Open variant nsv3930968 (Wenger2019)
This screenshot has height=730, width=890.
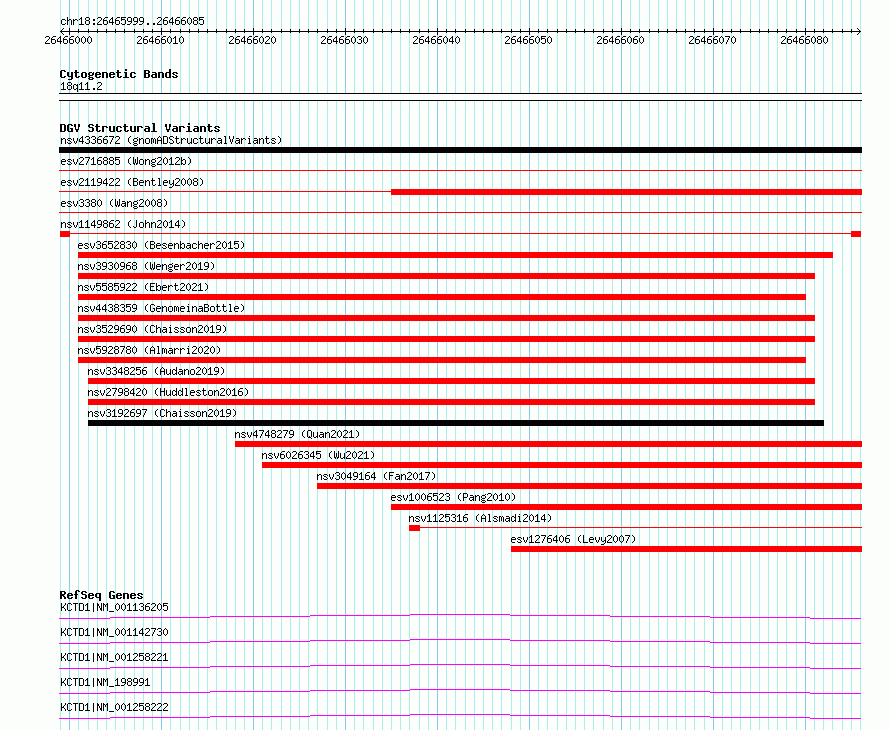tap(146, 266)
